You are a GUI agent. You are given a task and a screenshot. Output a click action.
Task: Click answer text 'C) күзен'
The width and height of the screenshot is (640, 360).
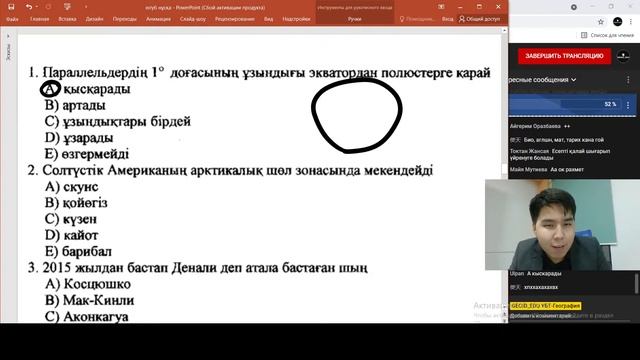tap(71, 219)
